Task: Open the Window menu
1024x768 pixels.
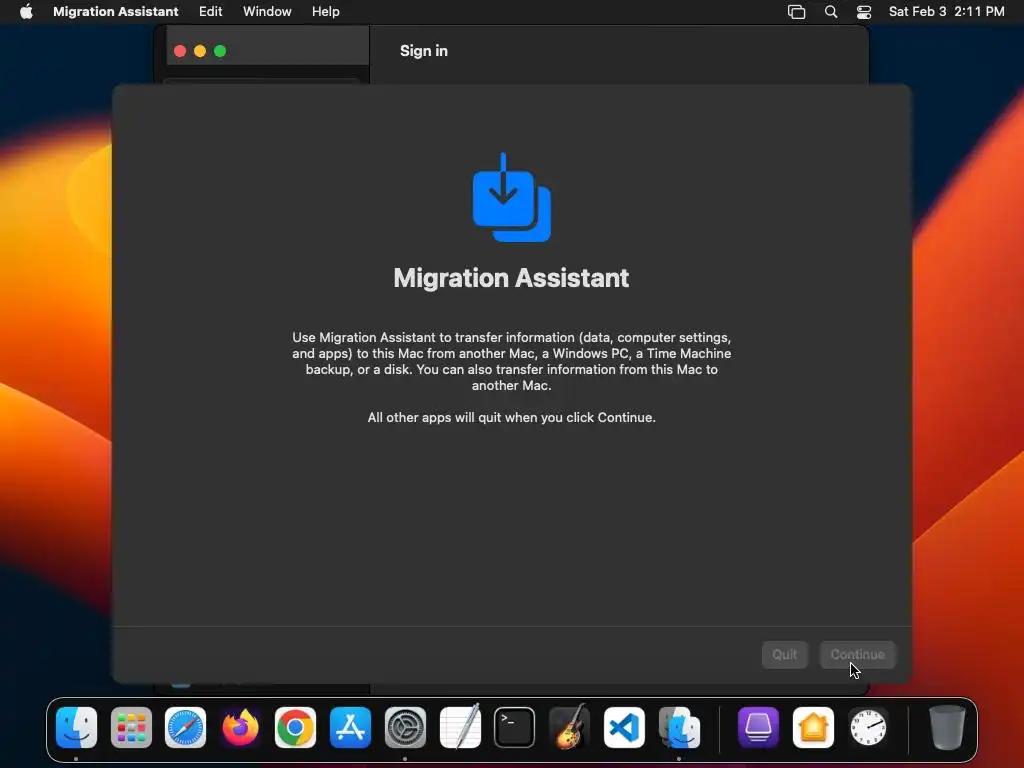Action: click(267, 12)
